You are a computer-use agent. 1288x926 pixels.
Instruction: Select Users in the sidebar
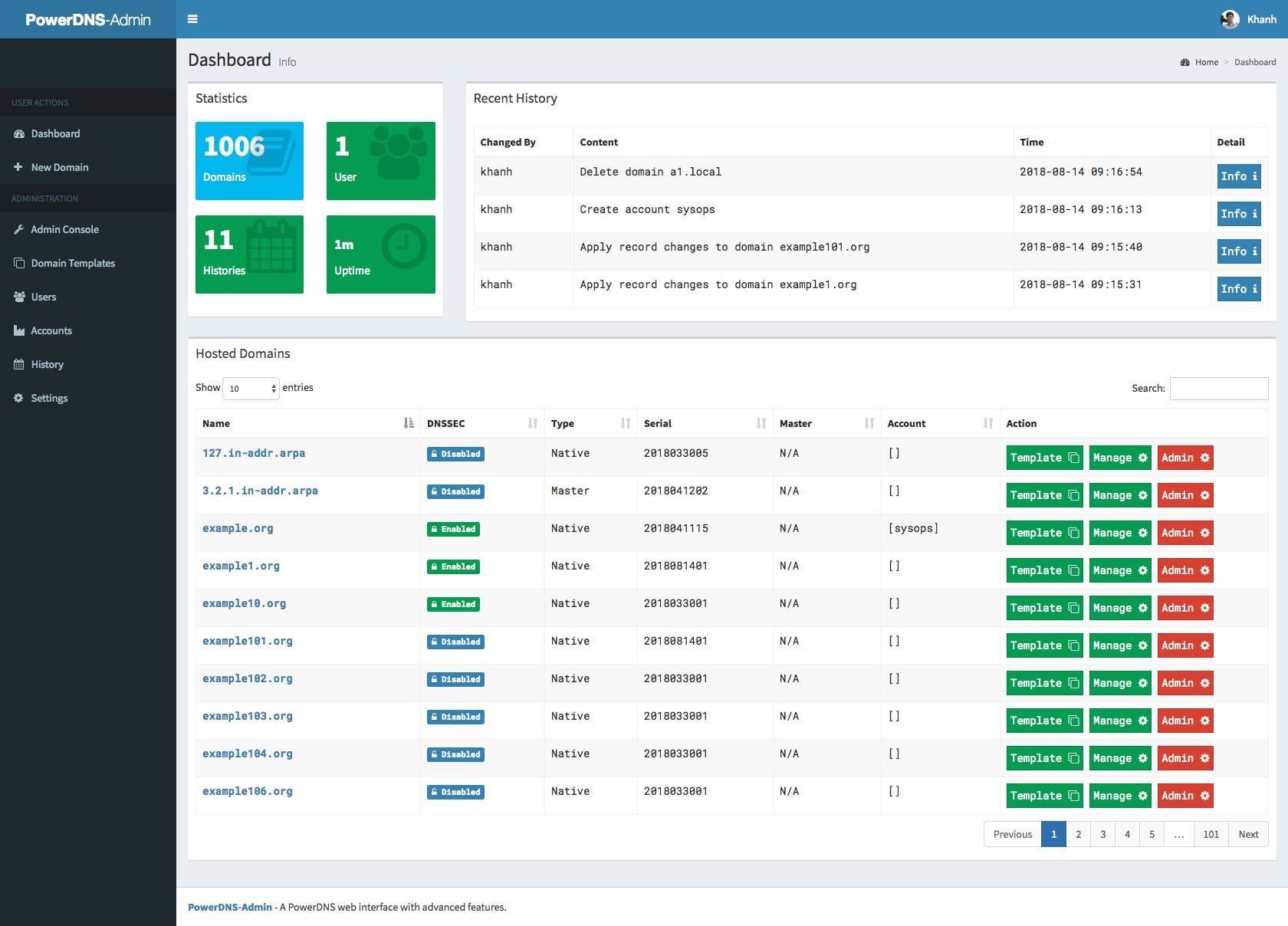pyautogui.click(x=43, y=297)
